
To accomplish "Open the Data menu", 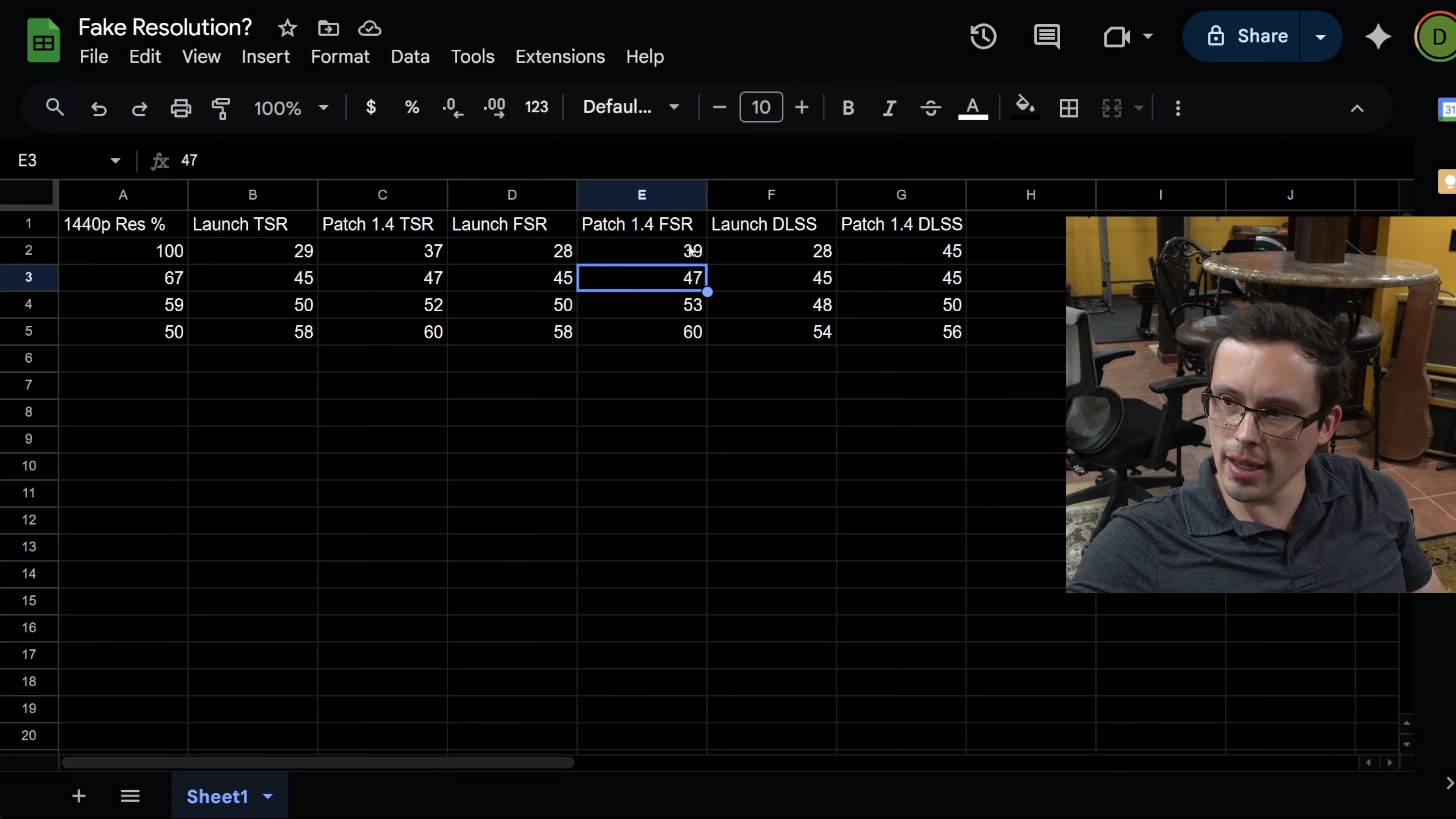I will pyautogui.click(x=410, y=56).
